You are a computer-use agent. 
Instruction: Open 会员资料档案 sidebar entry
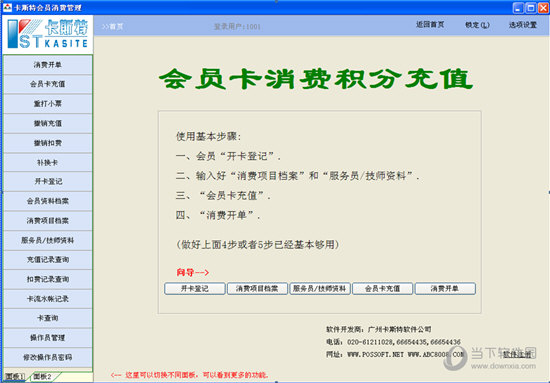coord(48,201)
